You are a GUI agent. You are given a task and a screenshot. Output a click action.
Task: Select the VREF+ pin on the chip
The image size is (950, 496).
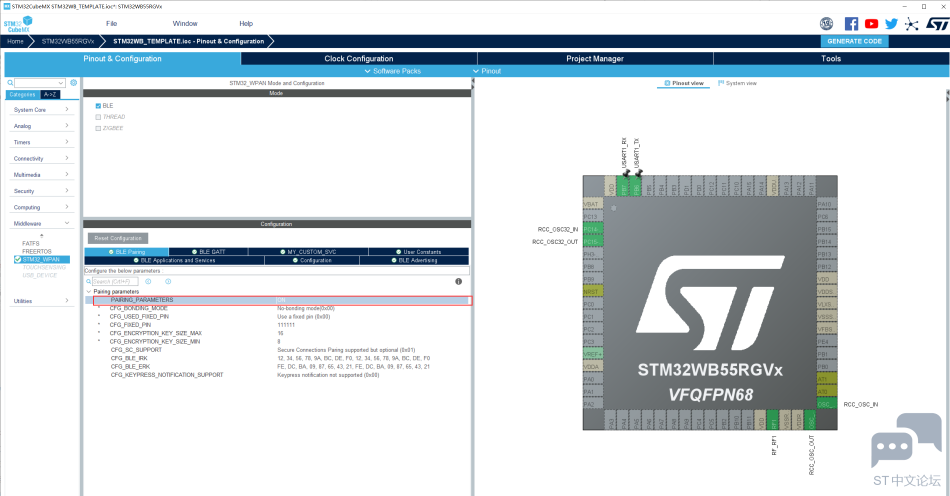(593, 354)
